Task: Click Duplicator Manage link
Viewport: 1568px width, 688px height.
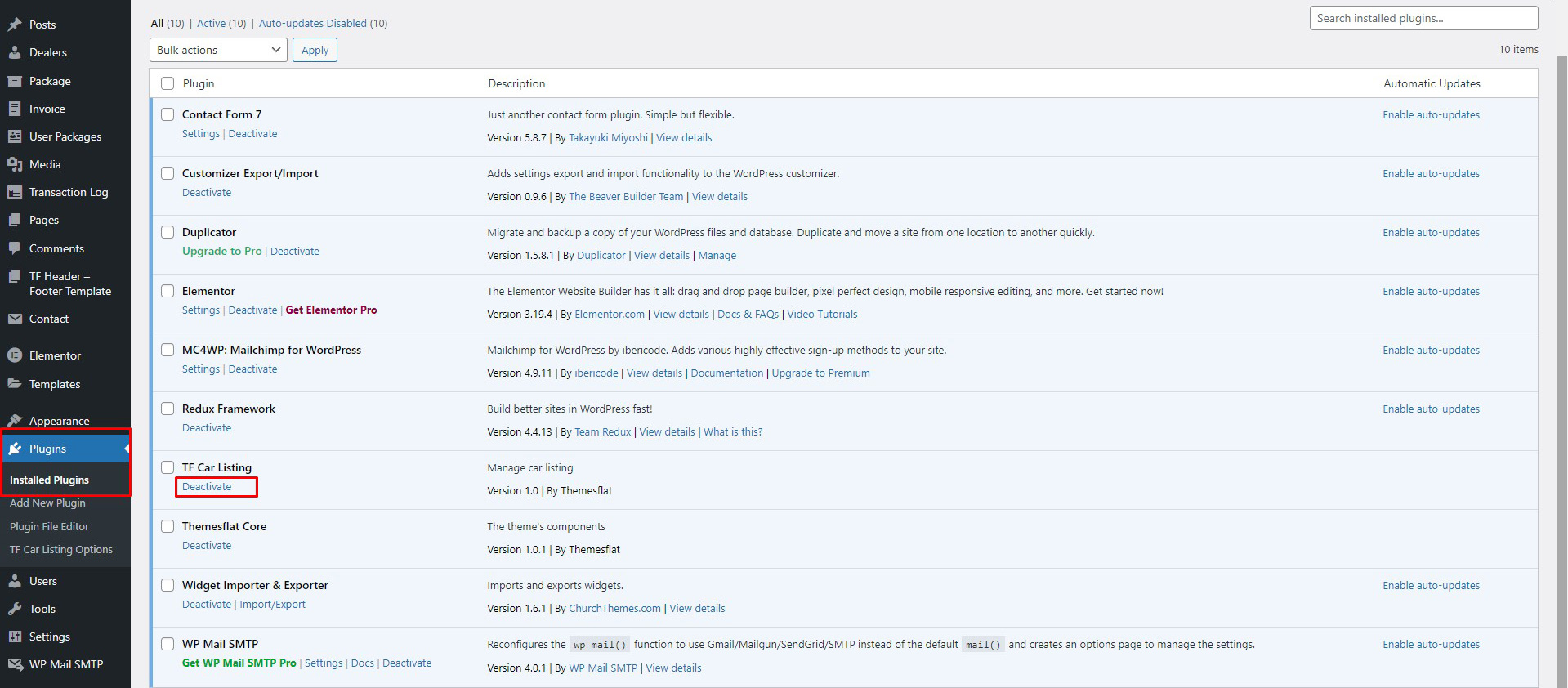Action: click(717, 255)
